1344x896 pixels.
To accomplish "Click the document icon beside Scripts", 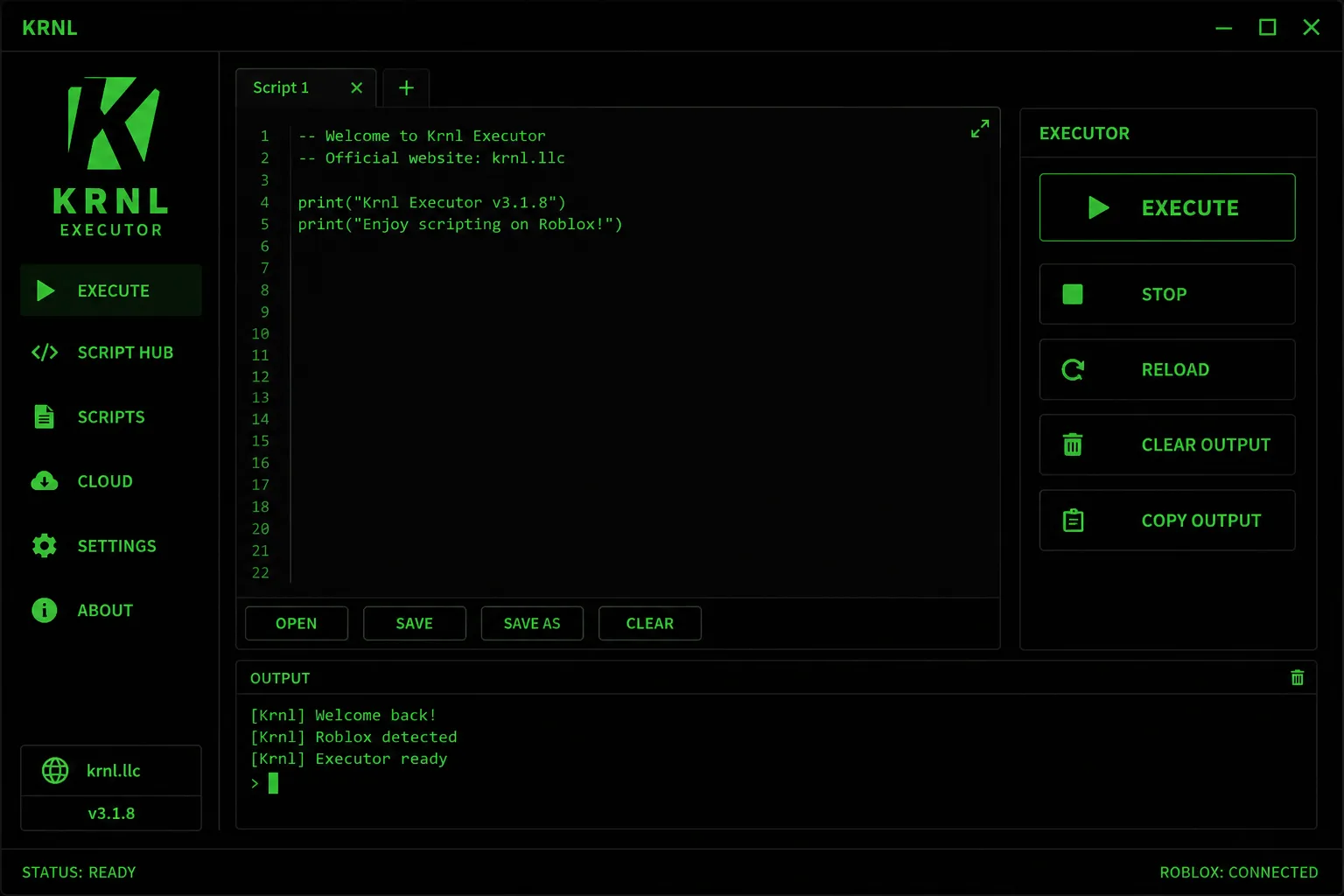I will point(44,416).
